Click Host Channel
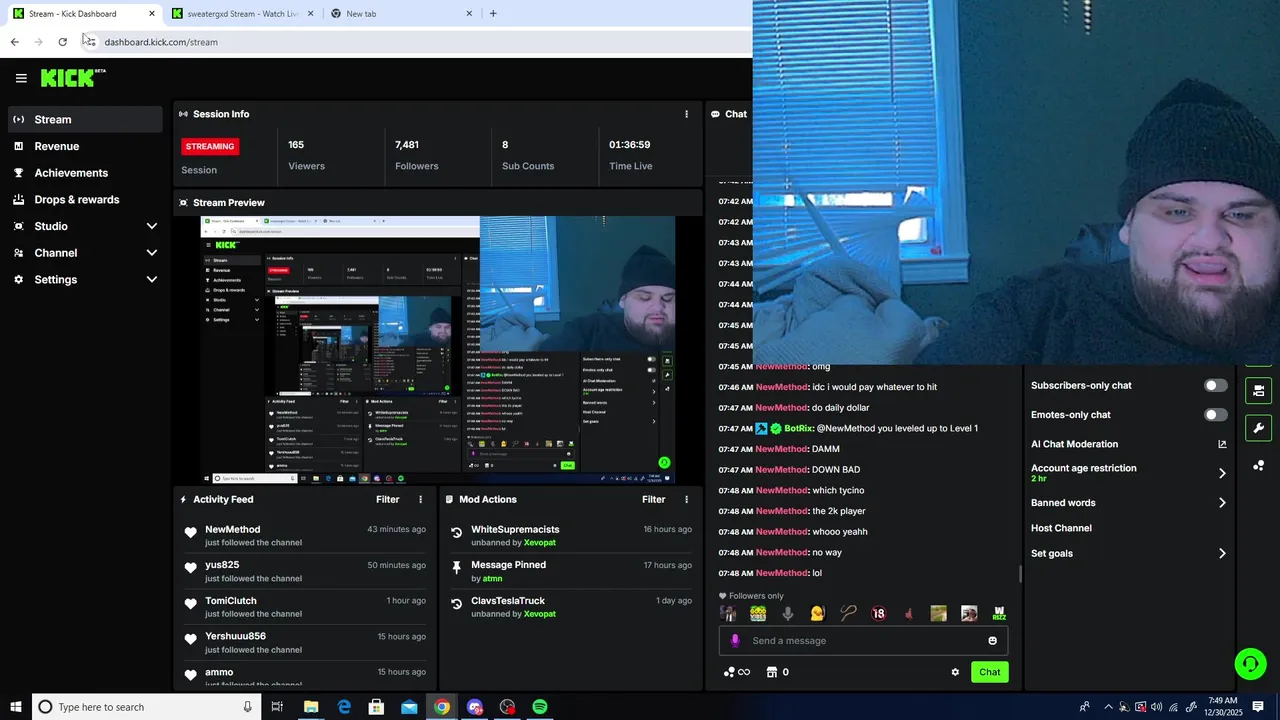This screenshot has height=720, width=1280. point(1061,528)
